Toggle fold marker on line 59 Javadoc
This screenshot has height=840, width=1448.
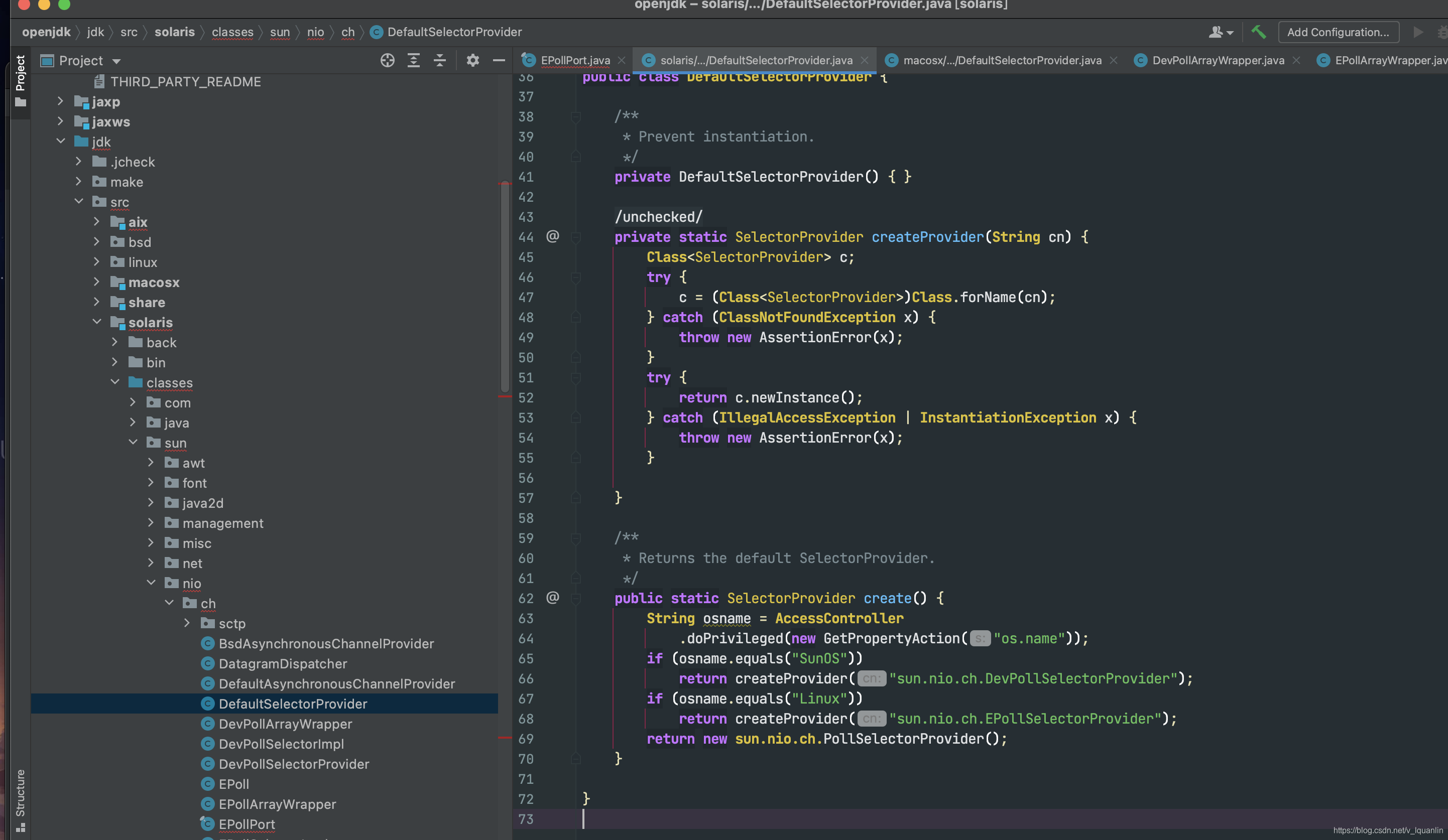tap(575, 538)
